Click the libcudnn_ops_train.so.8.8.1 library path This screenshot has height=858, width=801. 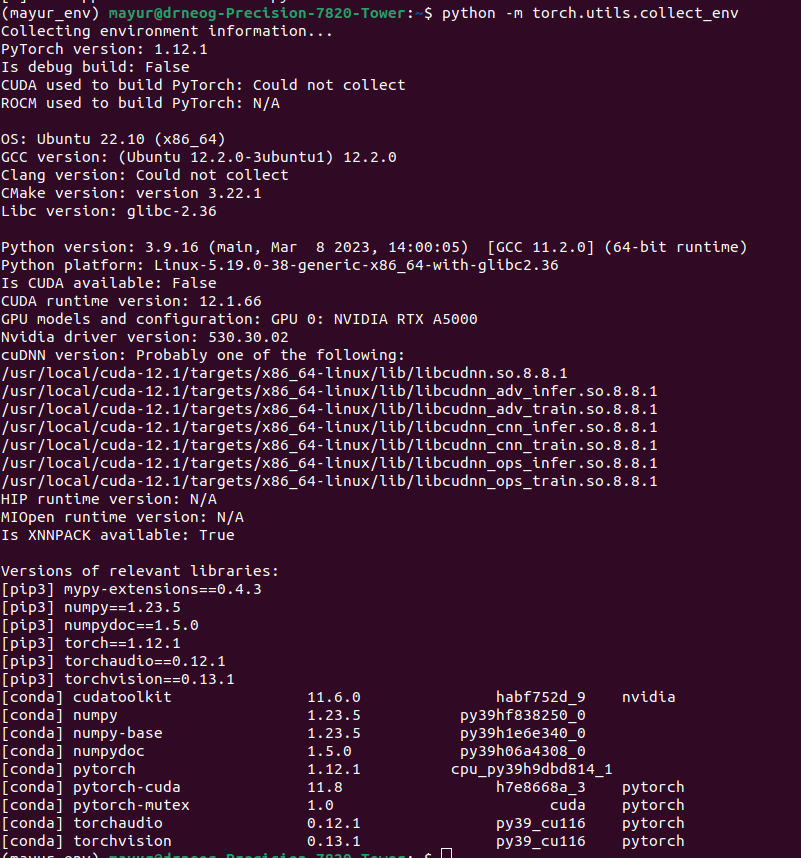(x=329, y=481)
